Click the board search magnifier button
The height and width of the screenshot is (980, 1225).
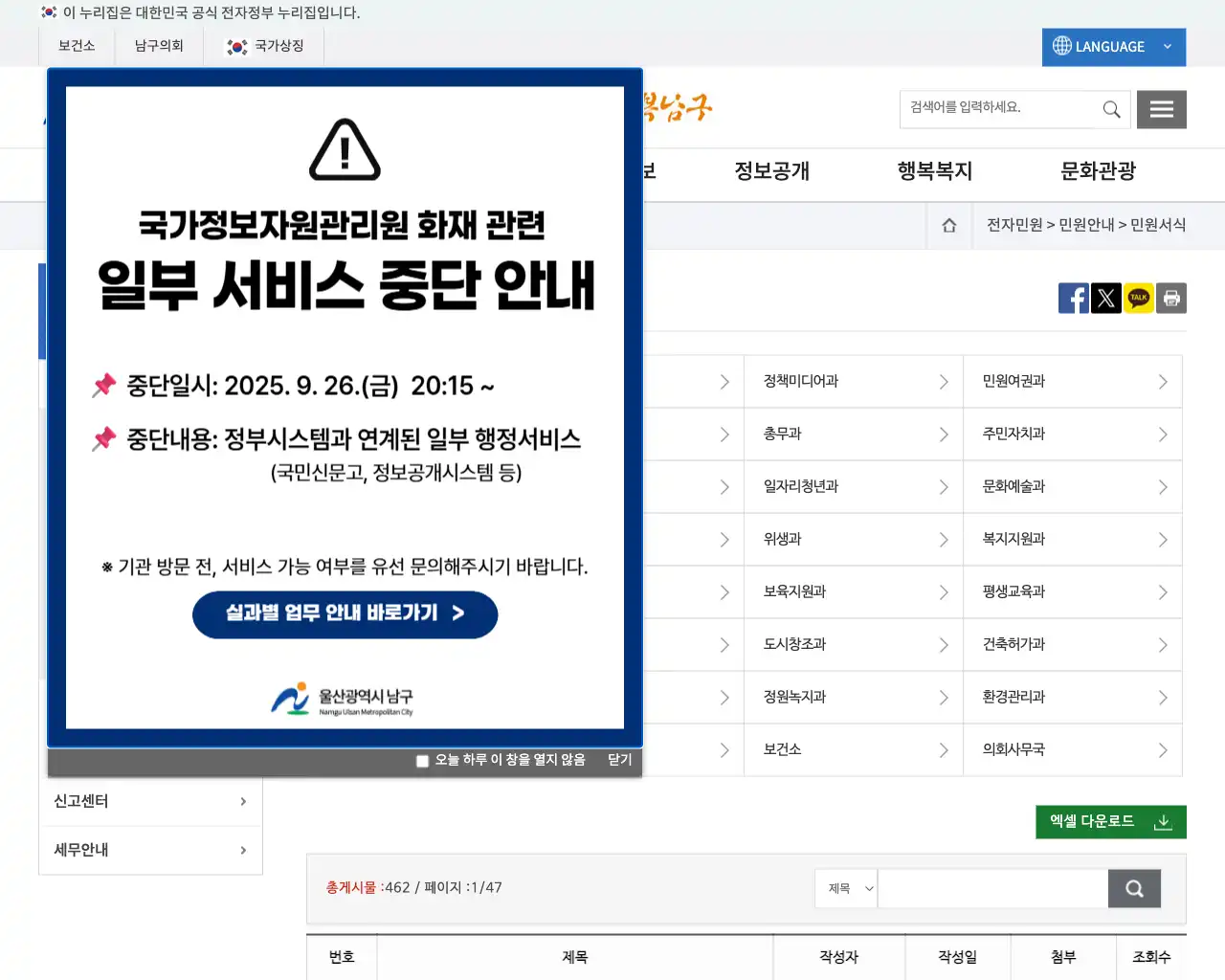(1134, 888)
